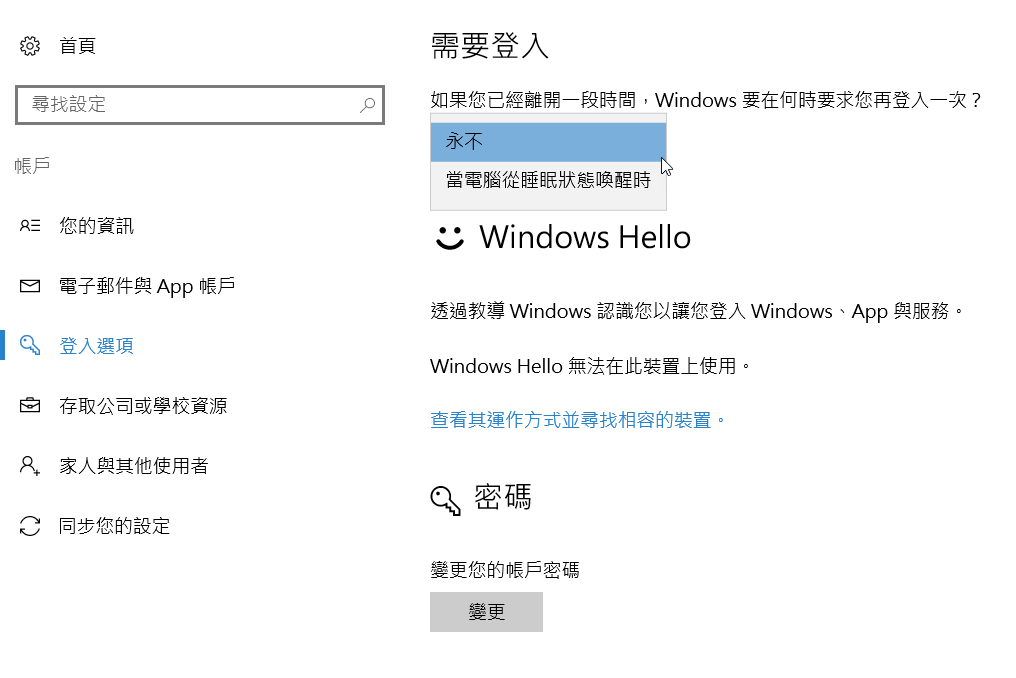Screen dimensions: 1016x678
Task: Click the envelope icon for 電子郵件與 App 帳戶
Action: coord(30,286)
